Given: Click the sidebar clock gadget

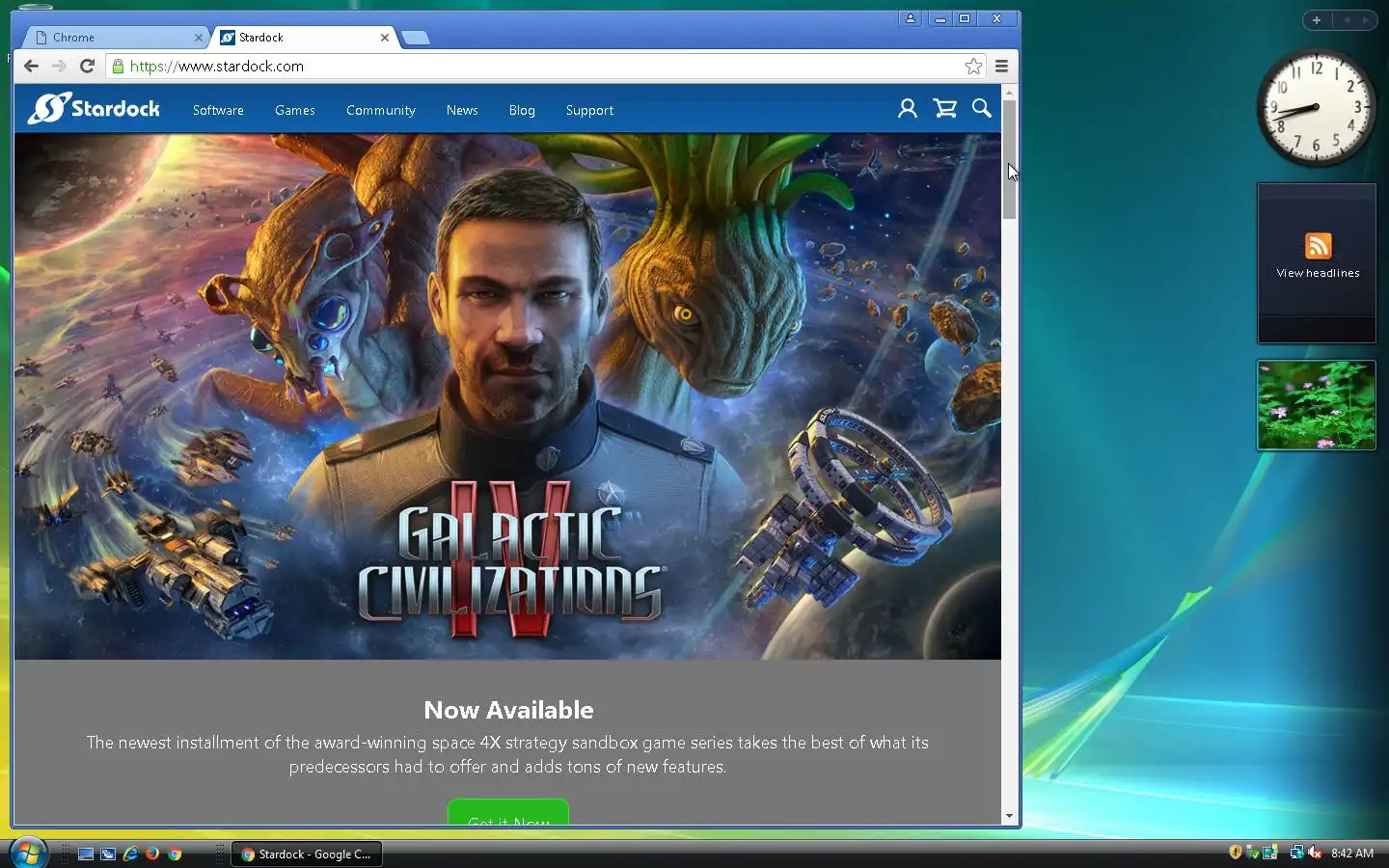Looking at the screenshot, I should 1316,107.
